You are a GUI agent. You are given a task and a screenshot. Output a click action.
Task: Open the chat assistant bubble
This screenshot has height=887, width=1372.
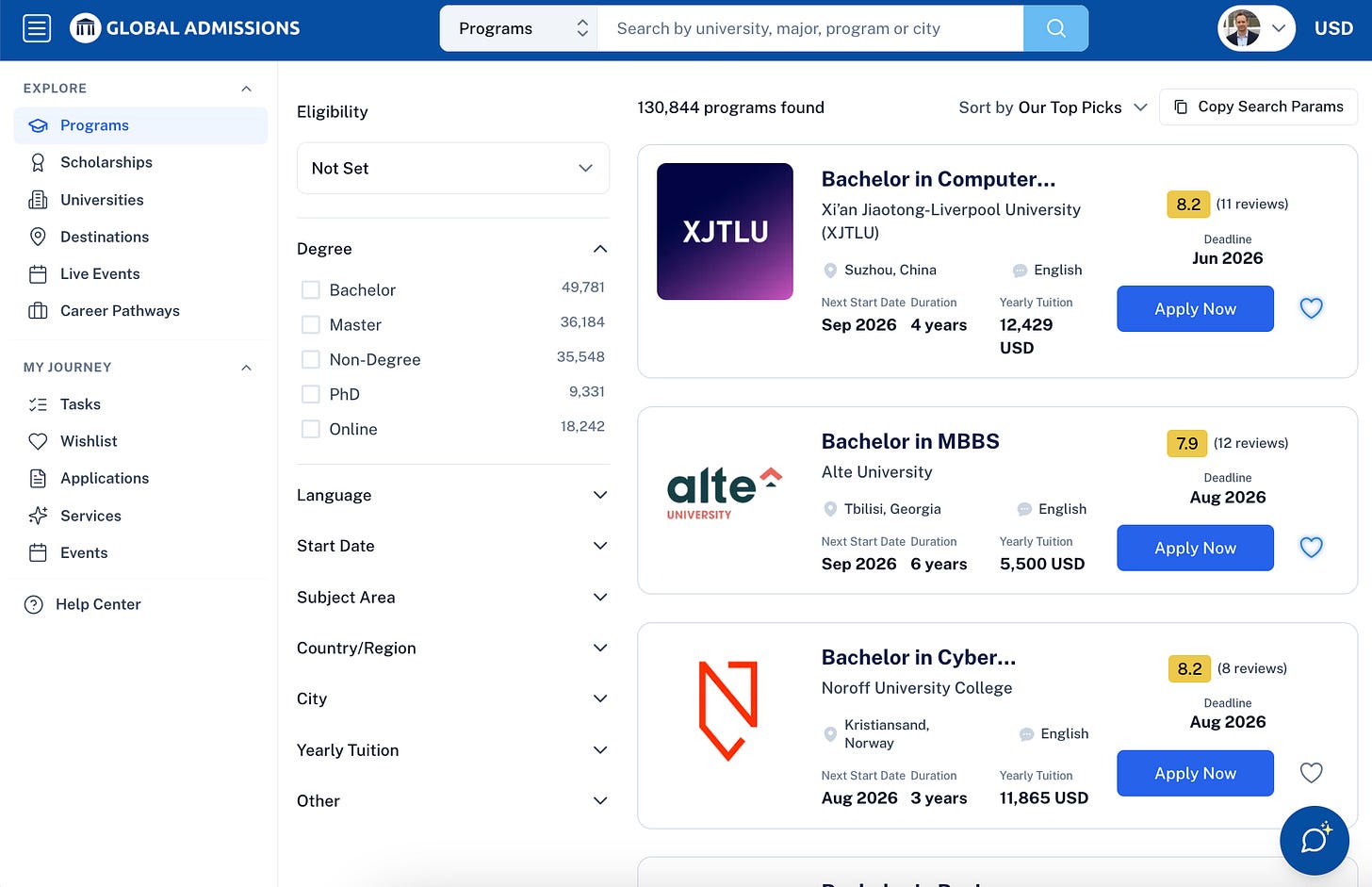pos(1315,840)
